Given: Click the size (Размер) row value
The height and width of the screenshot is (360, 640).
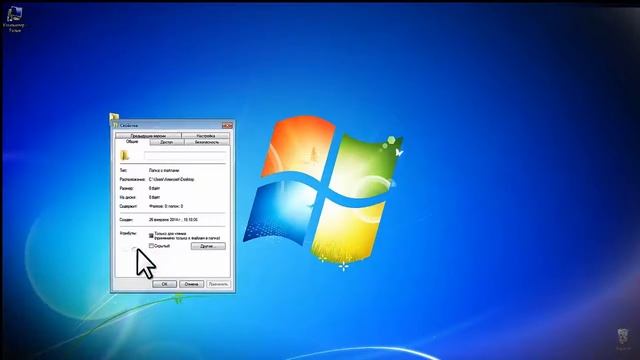Looking at the screenshot, I should pos(154,188).
